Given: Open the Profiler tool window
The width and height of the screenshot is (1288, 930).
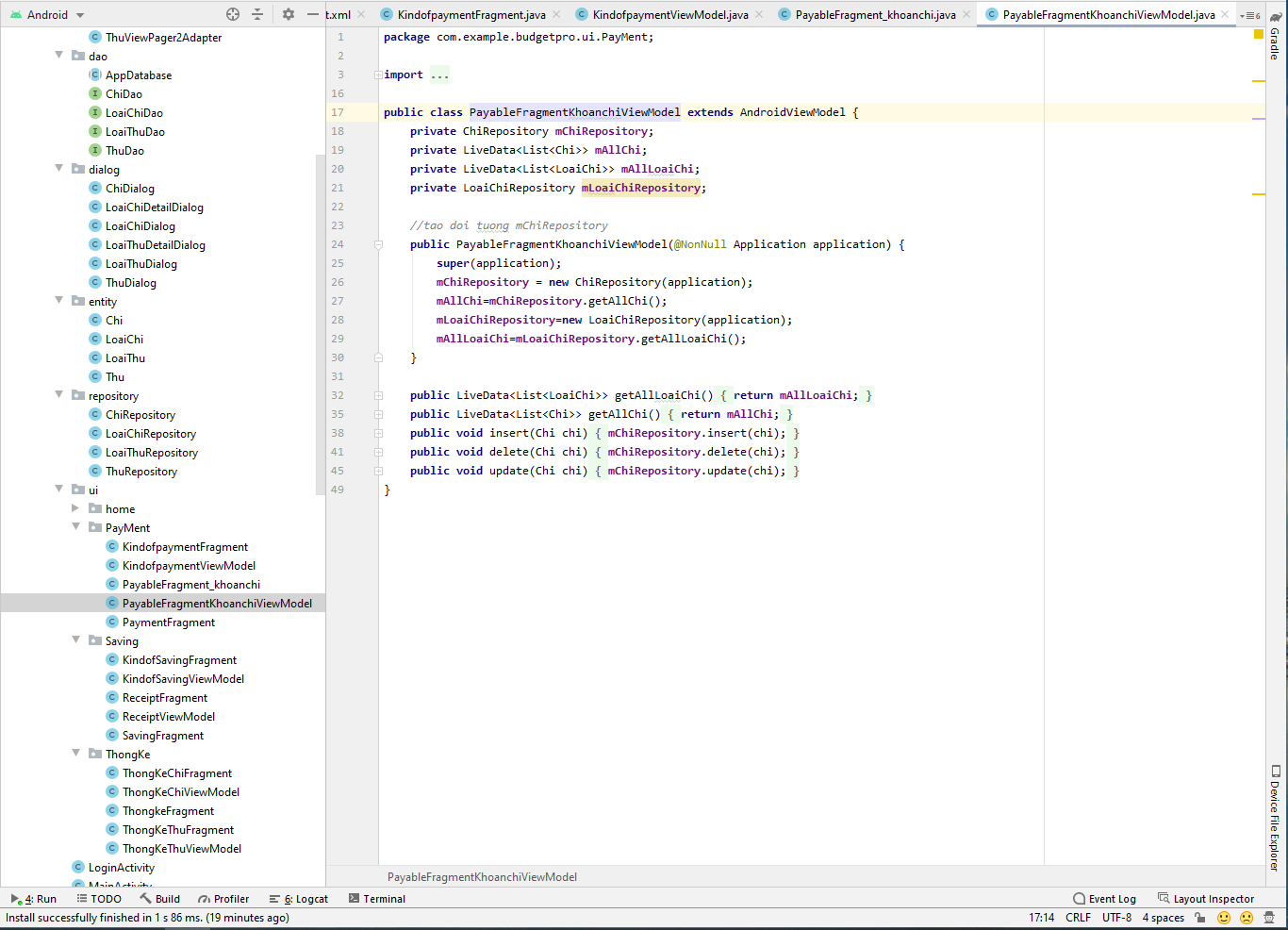Looking at the screenshot, I should 223,899.
